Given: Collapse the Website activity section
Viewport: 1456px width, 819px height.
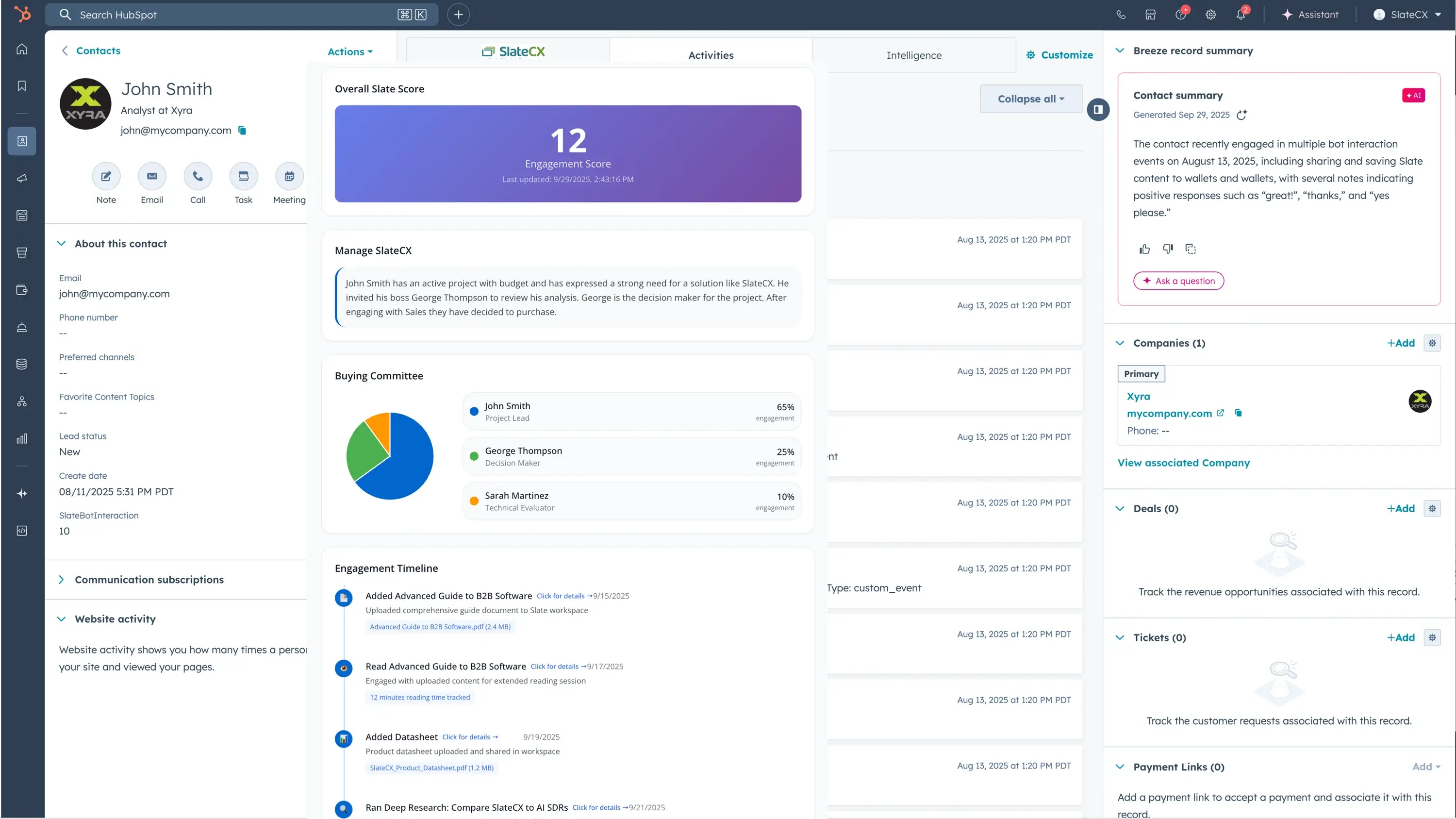Looking at the screenshot, I should (x=61, y=619).
